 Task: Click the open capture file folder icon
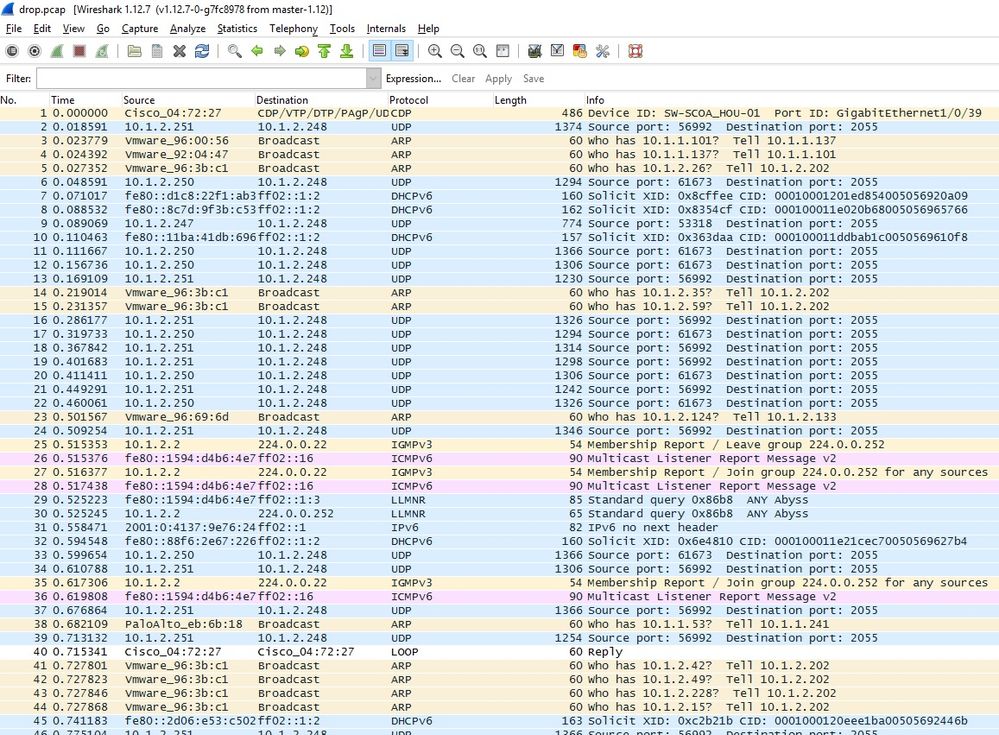(133, 51)
